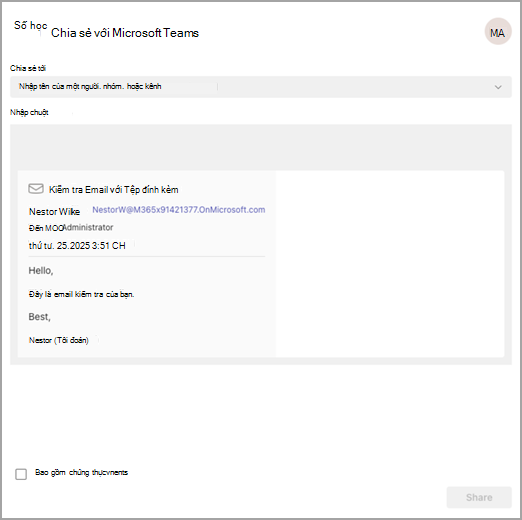Expand the Chia sẻ tới dropdown chevron

498,87
